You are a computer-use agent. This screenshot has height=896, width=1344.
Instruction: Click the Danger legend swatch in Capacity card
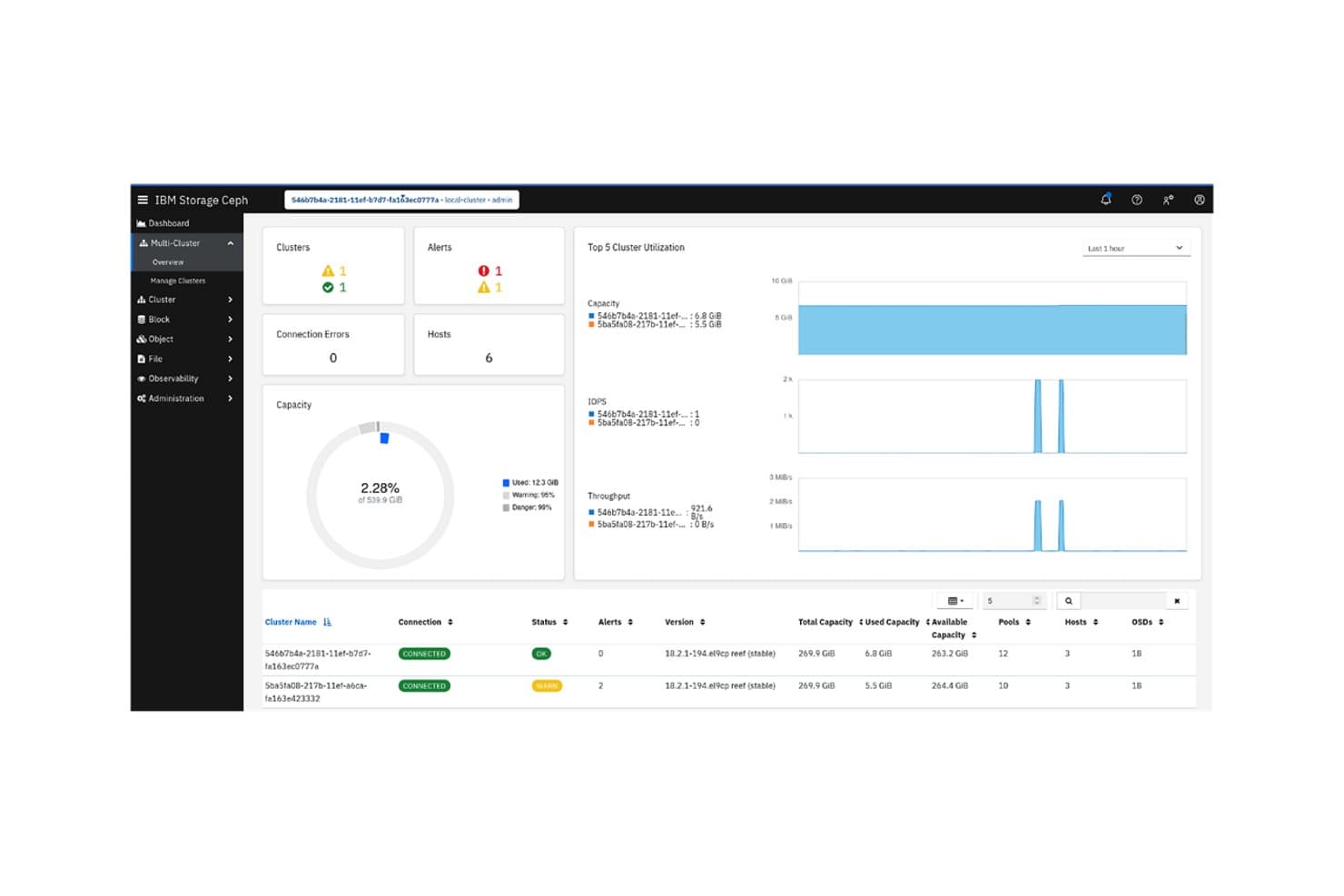[x=506, y=507]
